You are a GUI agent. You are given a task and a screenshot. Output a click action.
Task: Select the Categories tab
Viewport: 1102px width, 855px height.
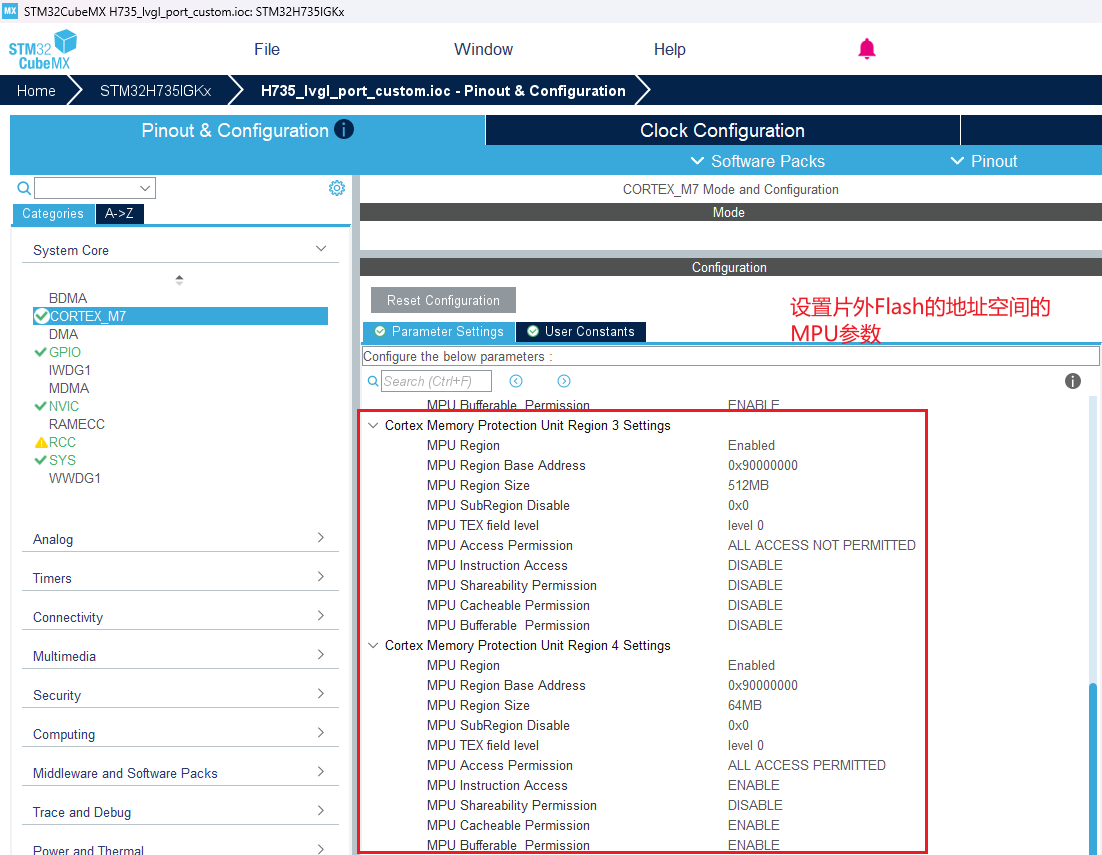(53, 214)
